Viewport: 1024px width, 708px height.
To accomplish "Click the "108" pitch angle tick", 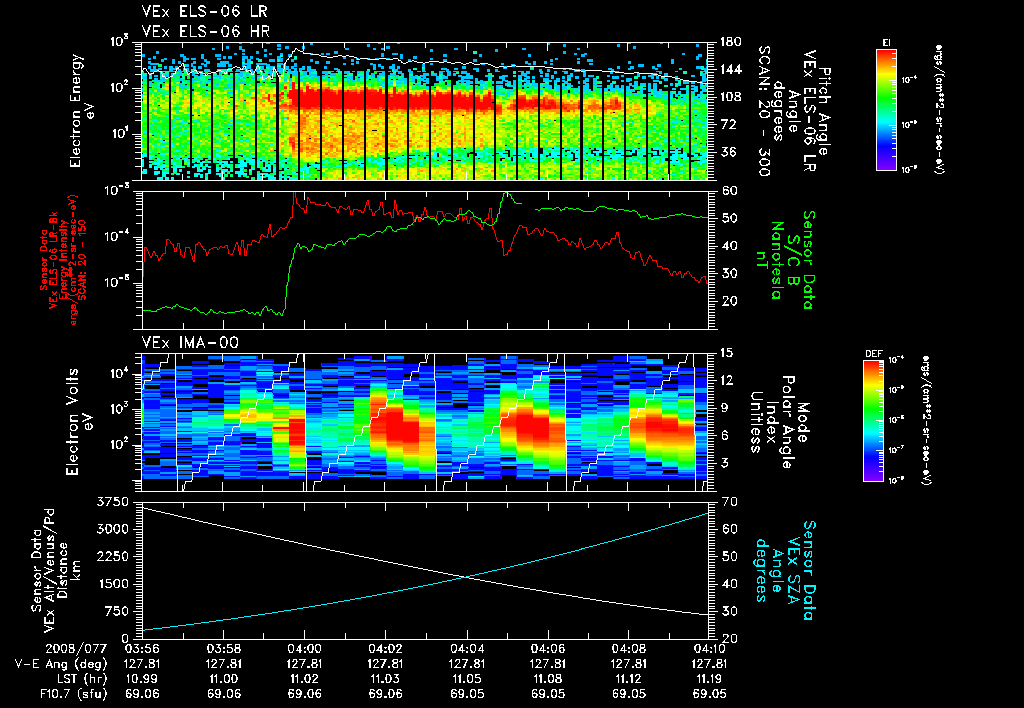I will [730, 97].
